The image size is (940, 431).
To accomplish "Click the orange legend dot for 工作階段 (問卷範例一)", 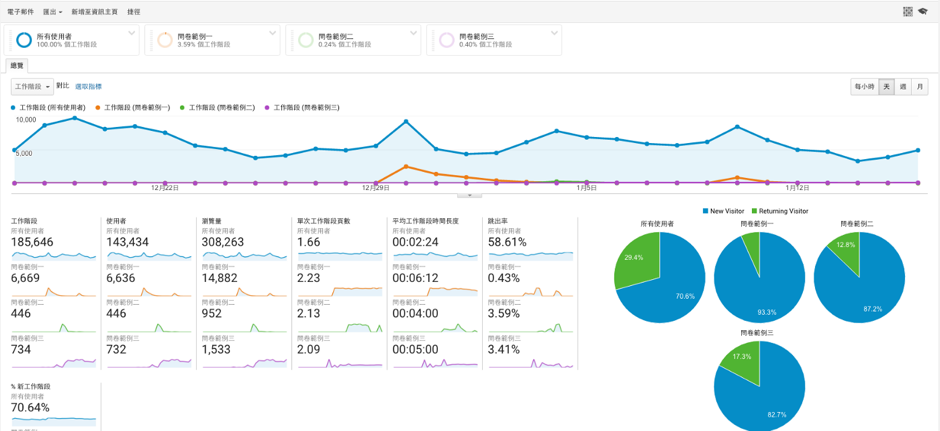I will coord(98,107).
